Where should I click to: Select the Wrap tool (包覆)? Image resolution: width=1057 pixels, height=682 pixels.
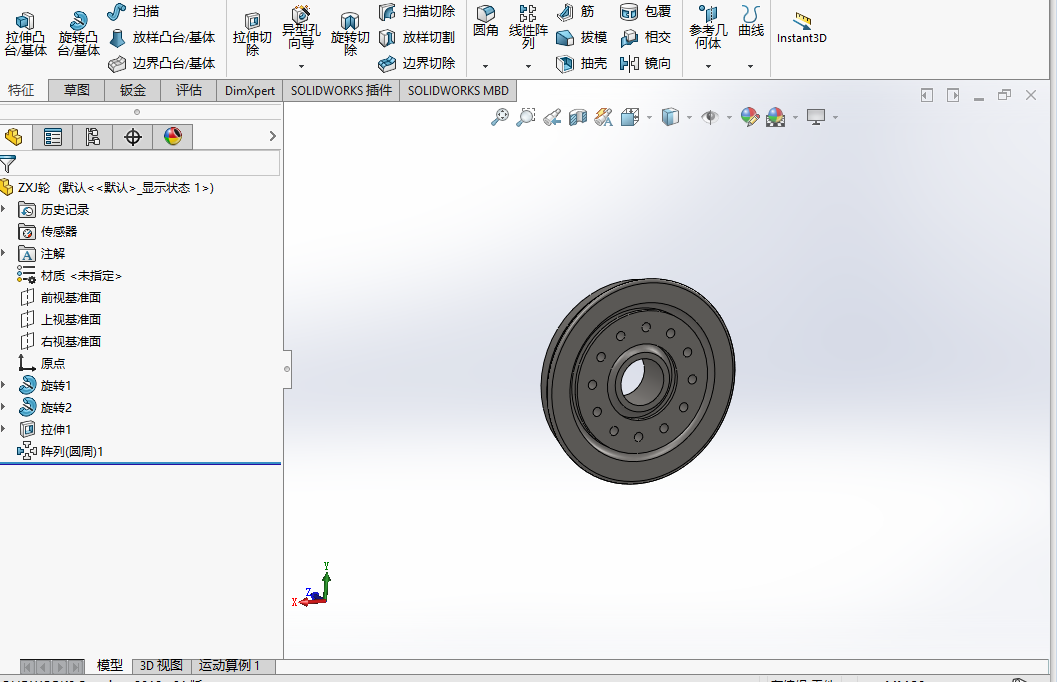coord(645,11)
